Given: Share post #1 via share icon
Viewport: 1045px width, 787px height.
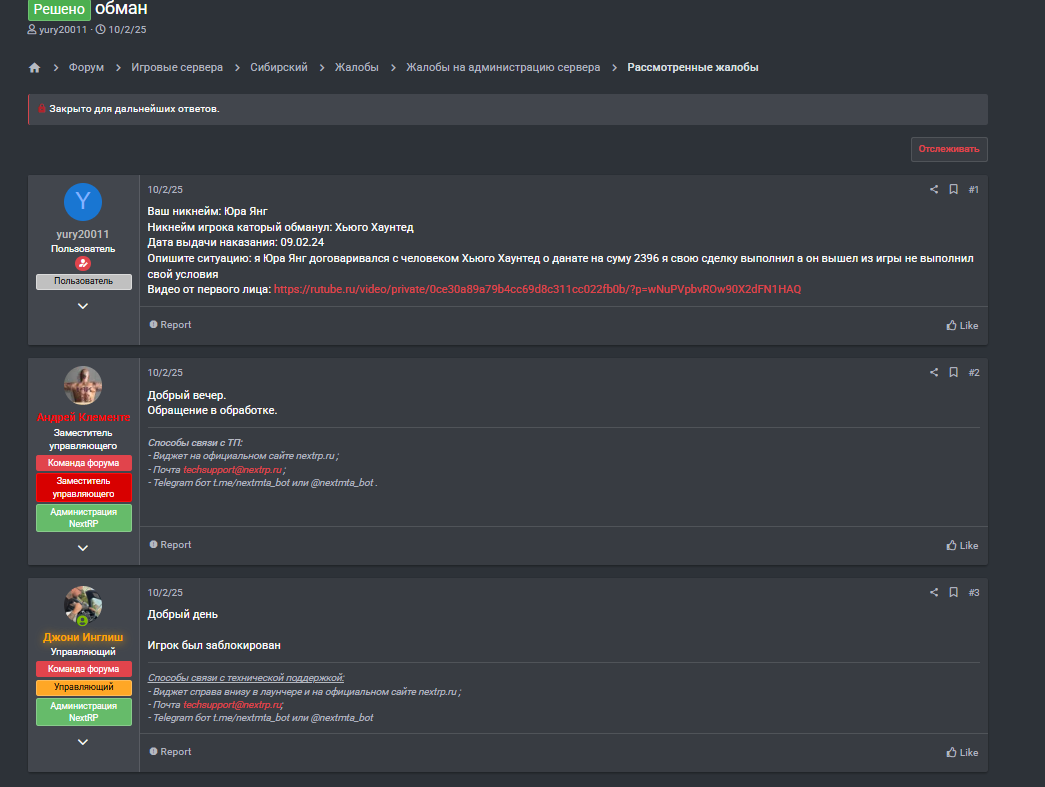Looking at the screenshot, I should click(934, 190).
